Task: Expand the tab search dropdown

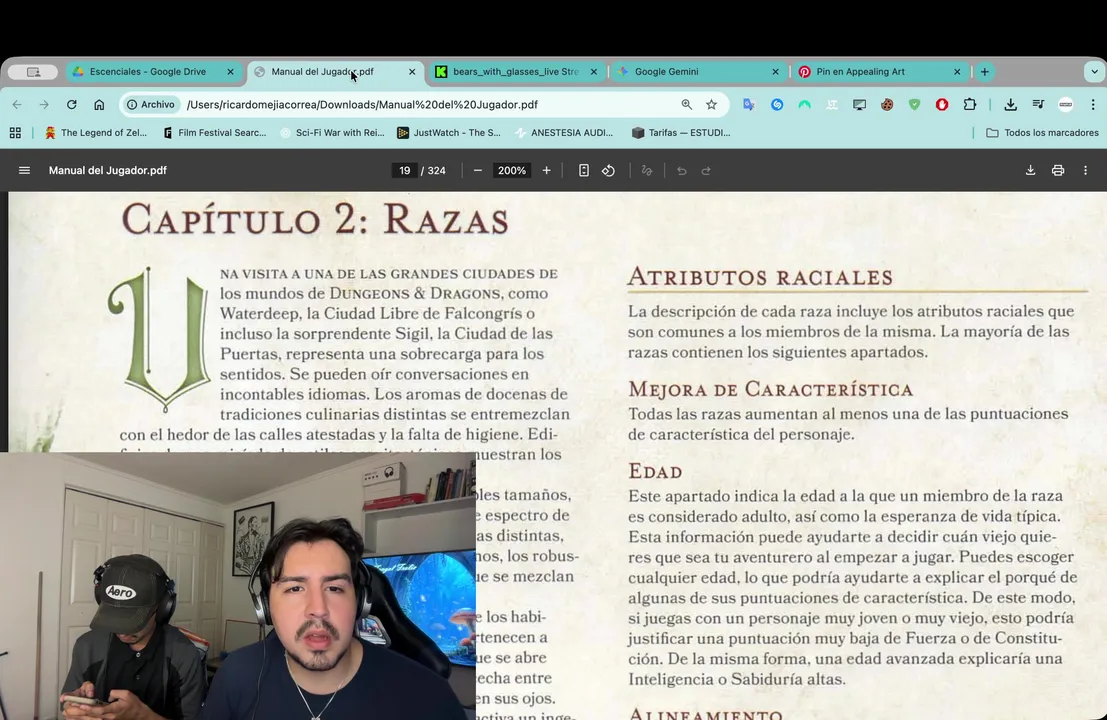Action: click(1094, 72)
